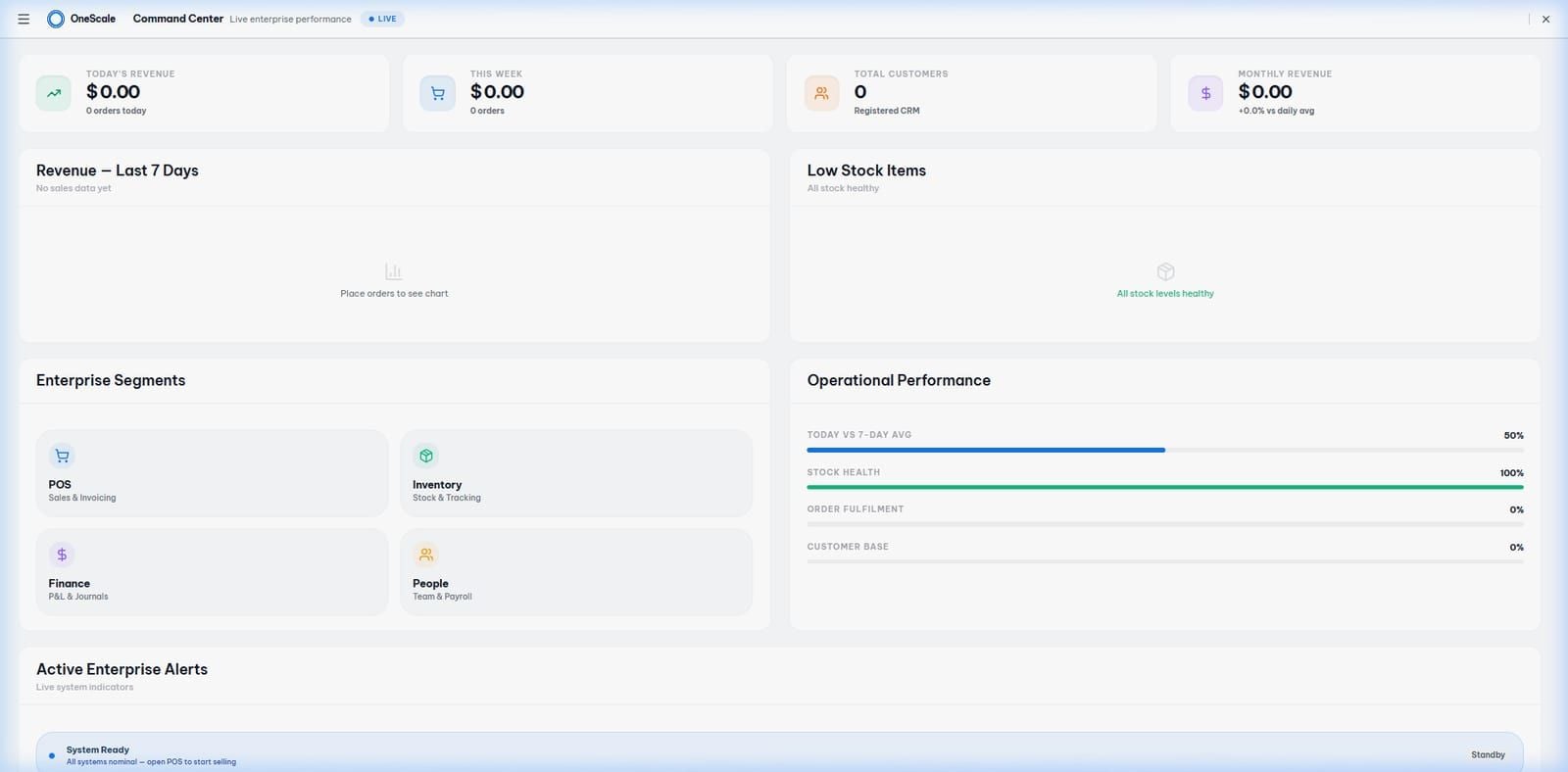Click the This Week shopping cart icon
Image resolution: width=1568 pixels, height=772 pixels.
tap(437, 93)
